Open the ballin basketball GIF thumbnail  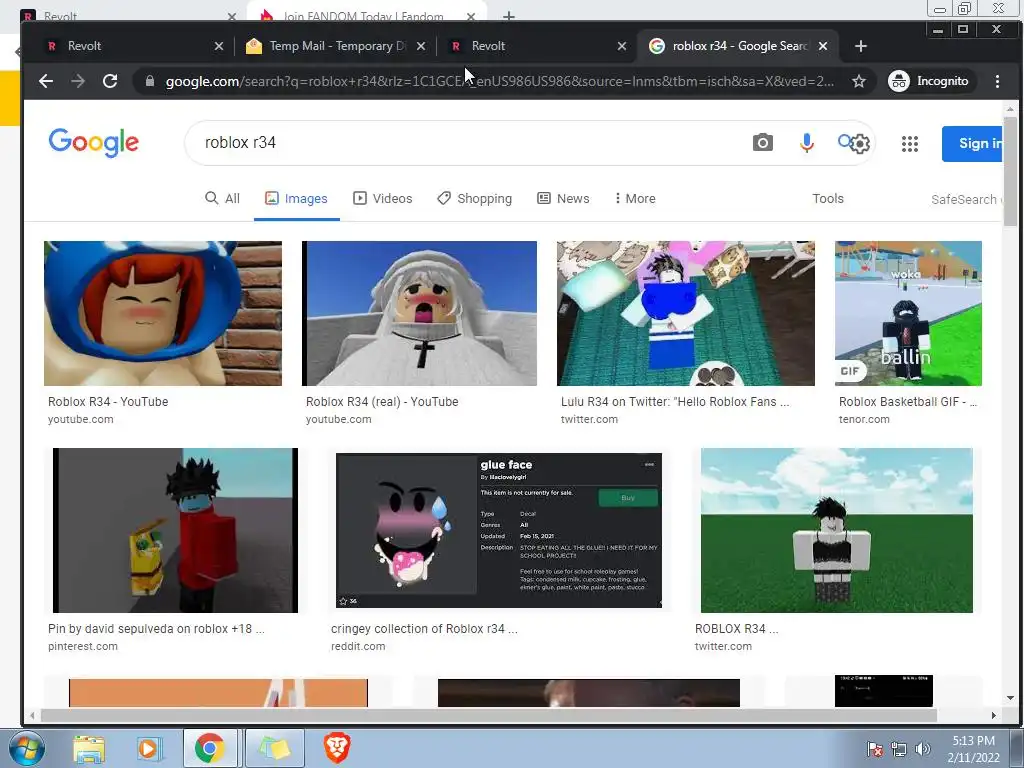(908, 313)
